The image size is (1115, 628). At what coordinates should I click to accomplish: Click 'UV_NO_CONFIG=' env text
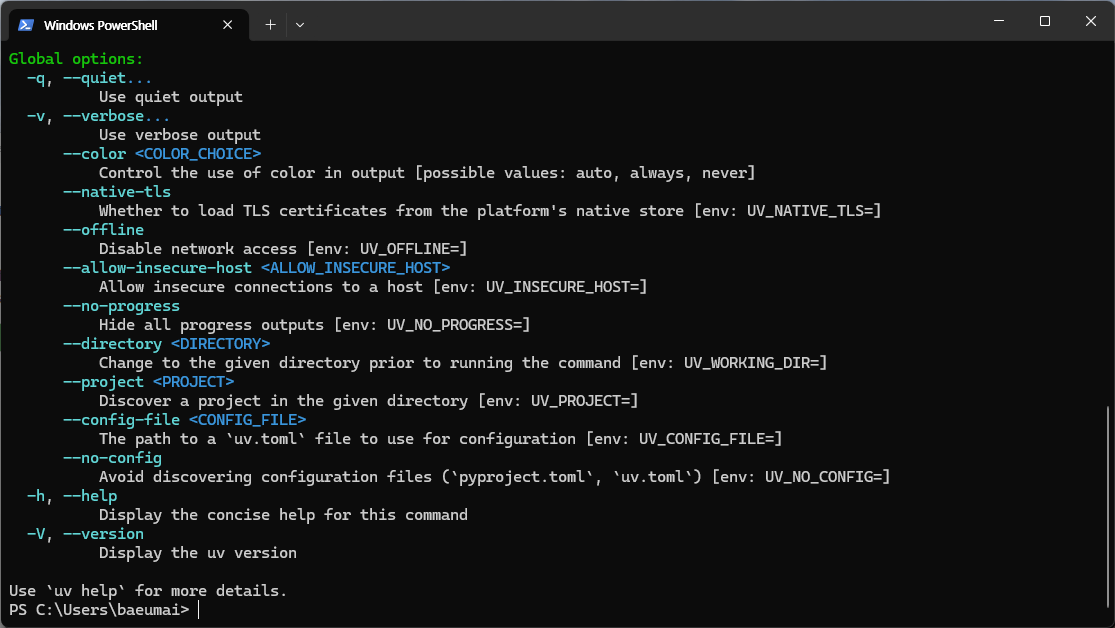tap(823, 477)
